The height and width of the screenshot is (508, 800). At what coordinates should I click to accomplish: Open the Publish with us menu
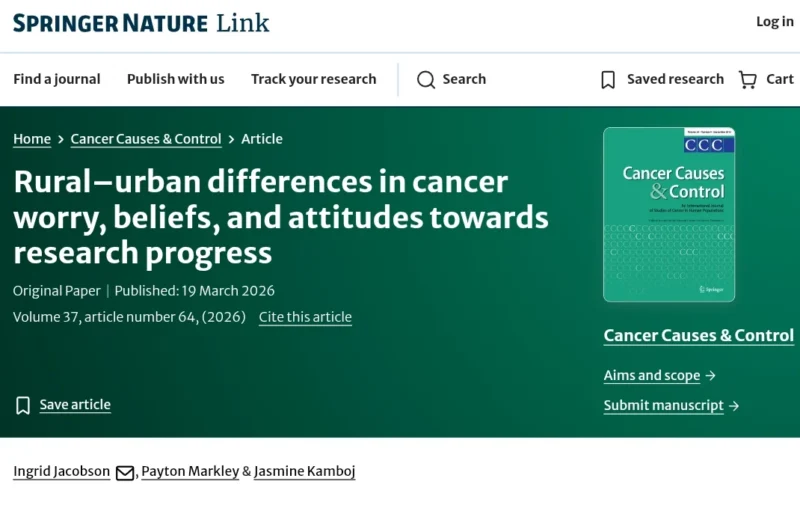point(176,79)
